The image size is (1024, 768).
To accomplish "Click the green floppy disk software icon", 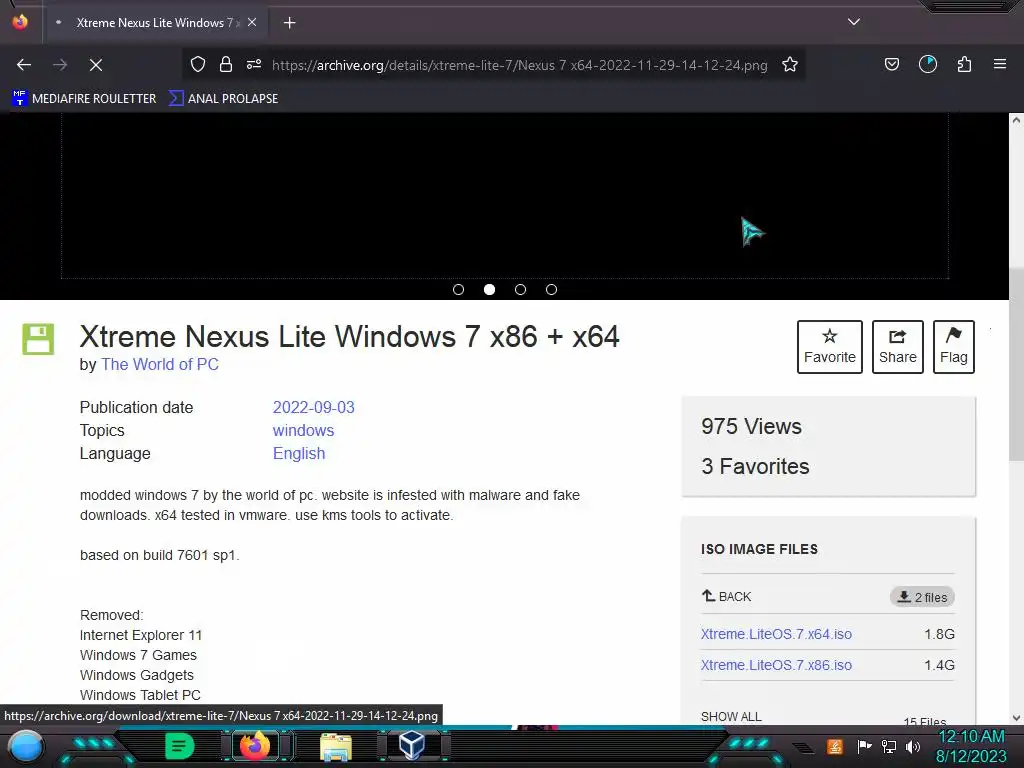I will tap(39, 339).
